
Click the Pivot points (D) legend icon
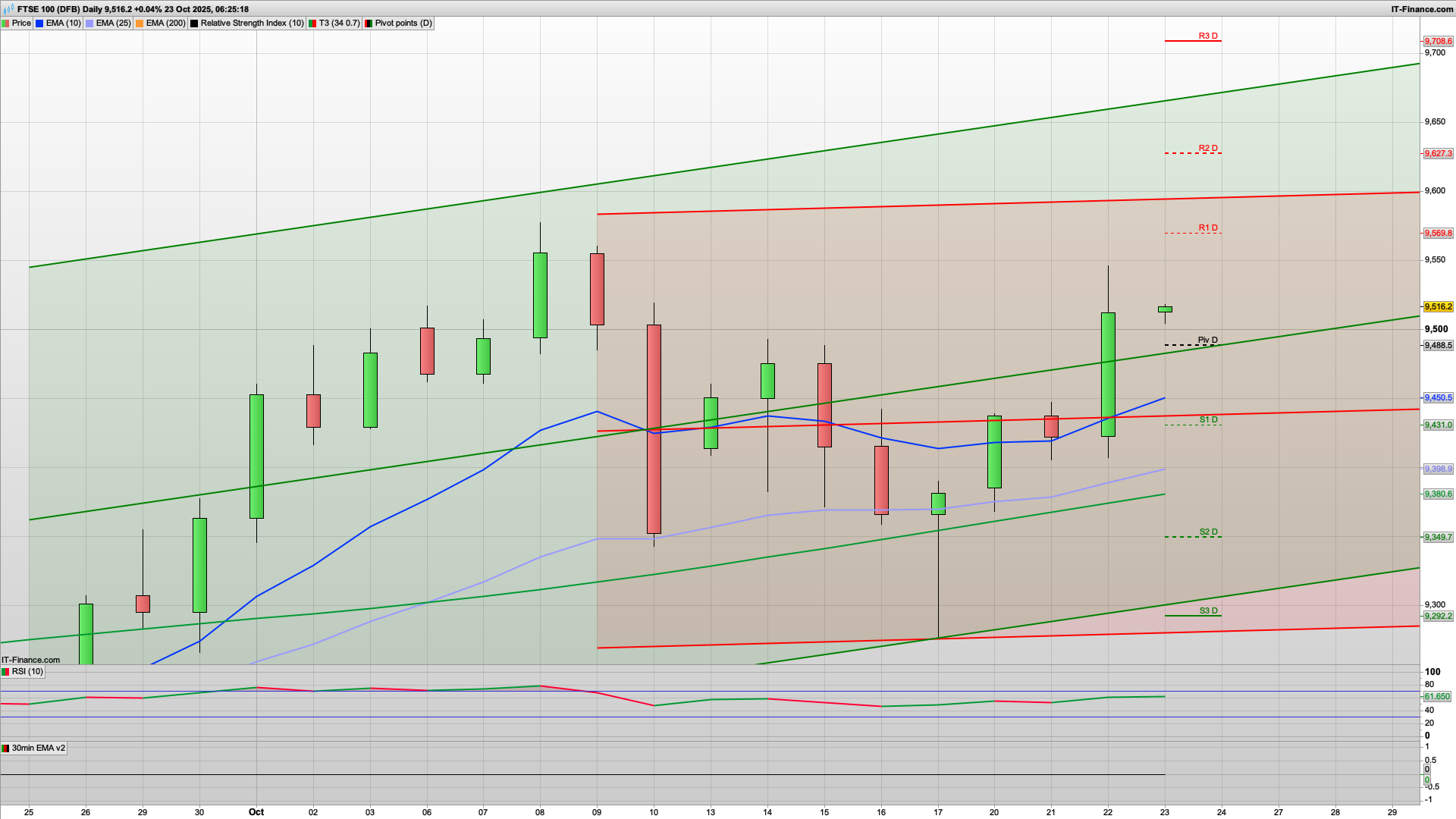coord(369,23)
